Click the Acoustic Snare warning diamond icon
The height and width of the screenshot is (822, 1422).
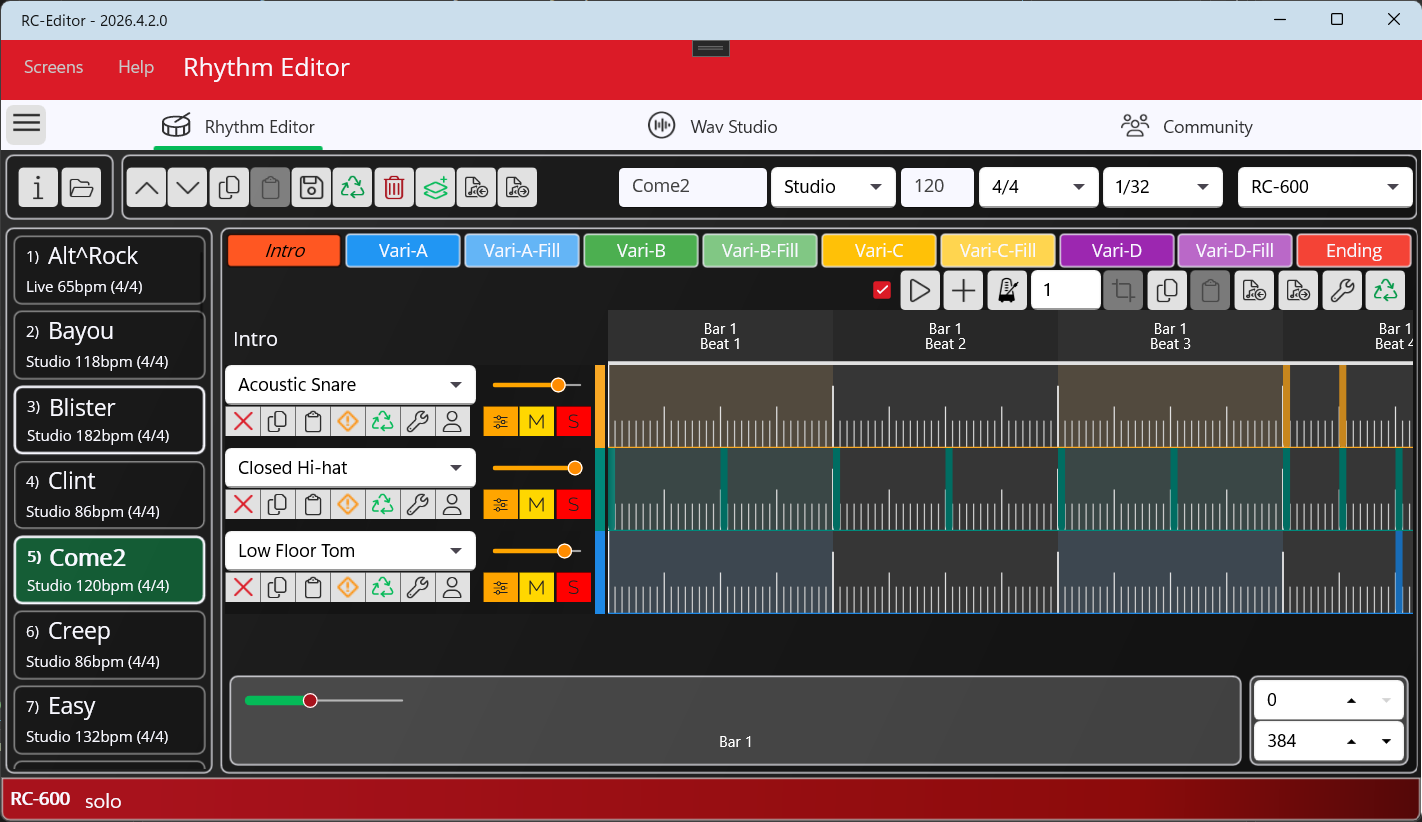(x=347, y=421)
